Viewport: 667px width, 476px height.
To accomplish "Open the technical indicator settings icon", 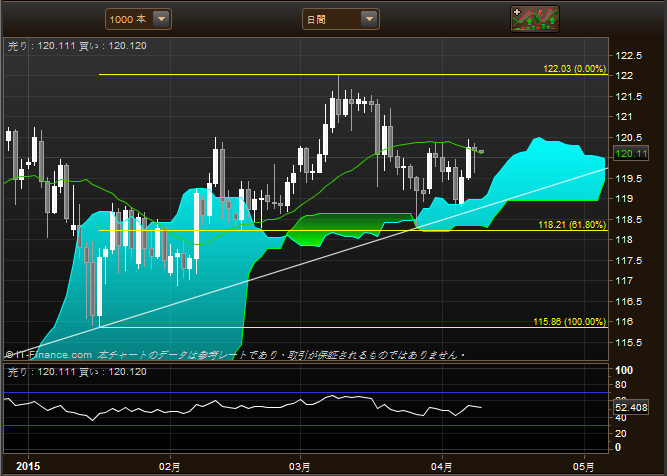I will [x=535, y=19].
